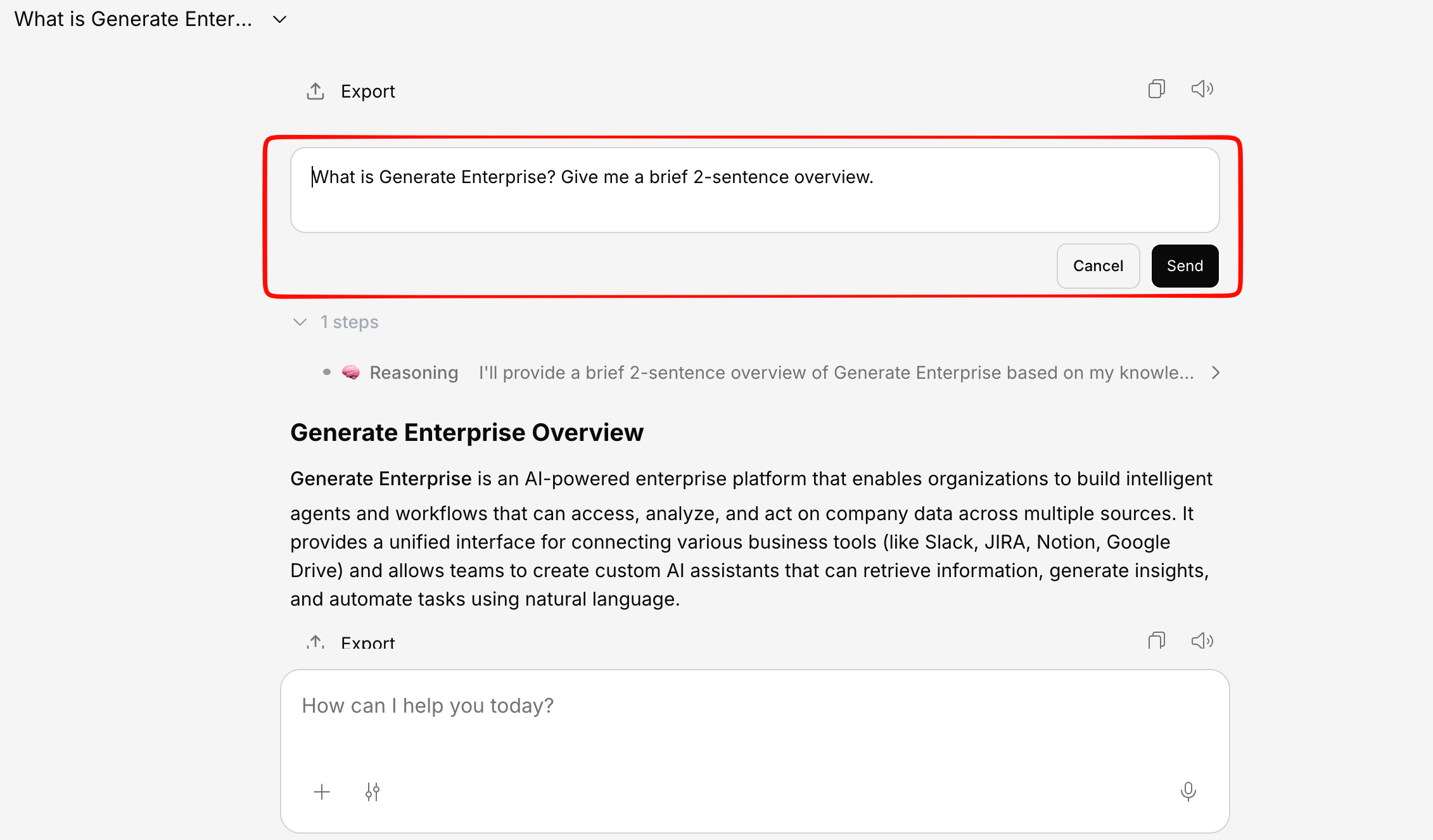Screen dimensions: 1433x840
Task: Click the brain Reasoning emoji icon
Action: coord(351,372)
